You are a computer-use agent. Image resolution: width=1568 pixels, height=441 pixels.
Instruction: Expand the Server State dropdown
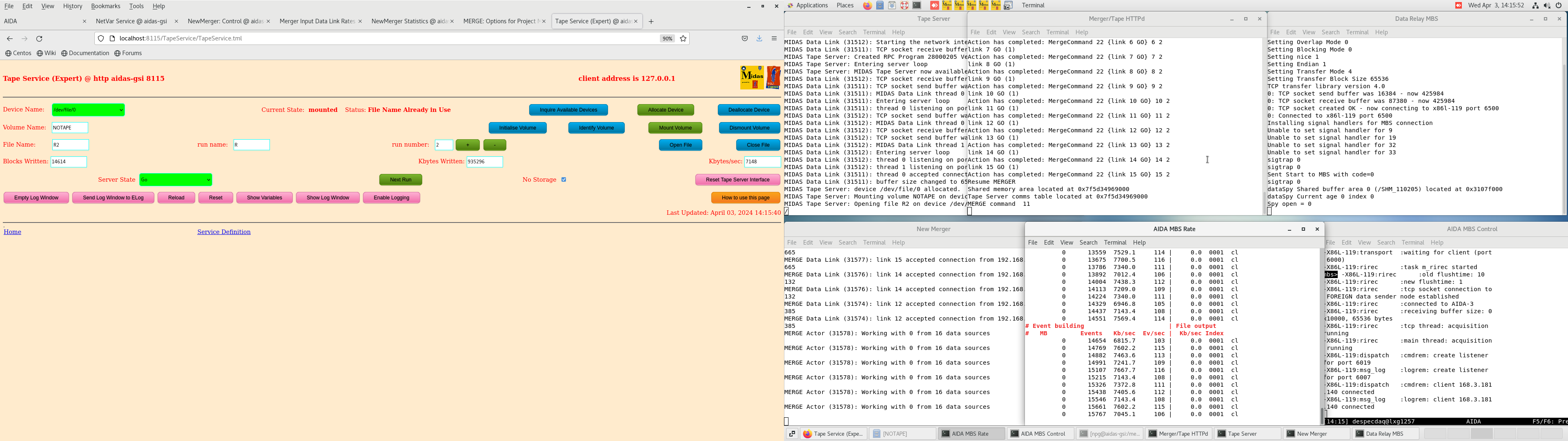point(175,180)
